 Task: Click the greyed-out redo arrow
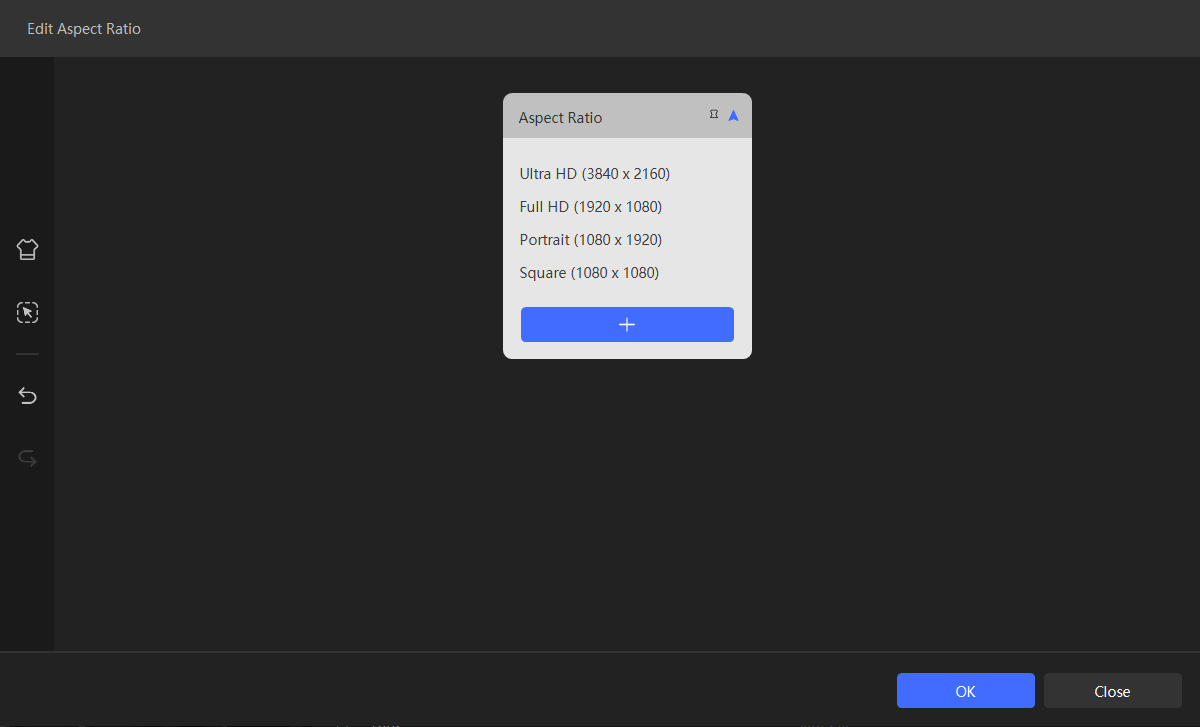[27, 459]
